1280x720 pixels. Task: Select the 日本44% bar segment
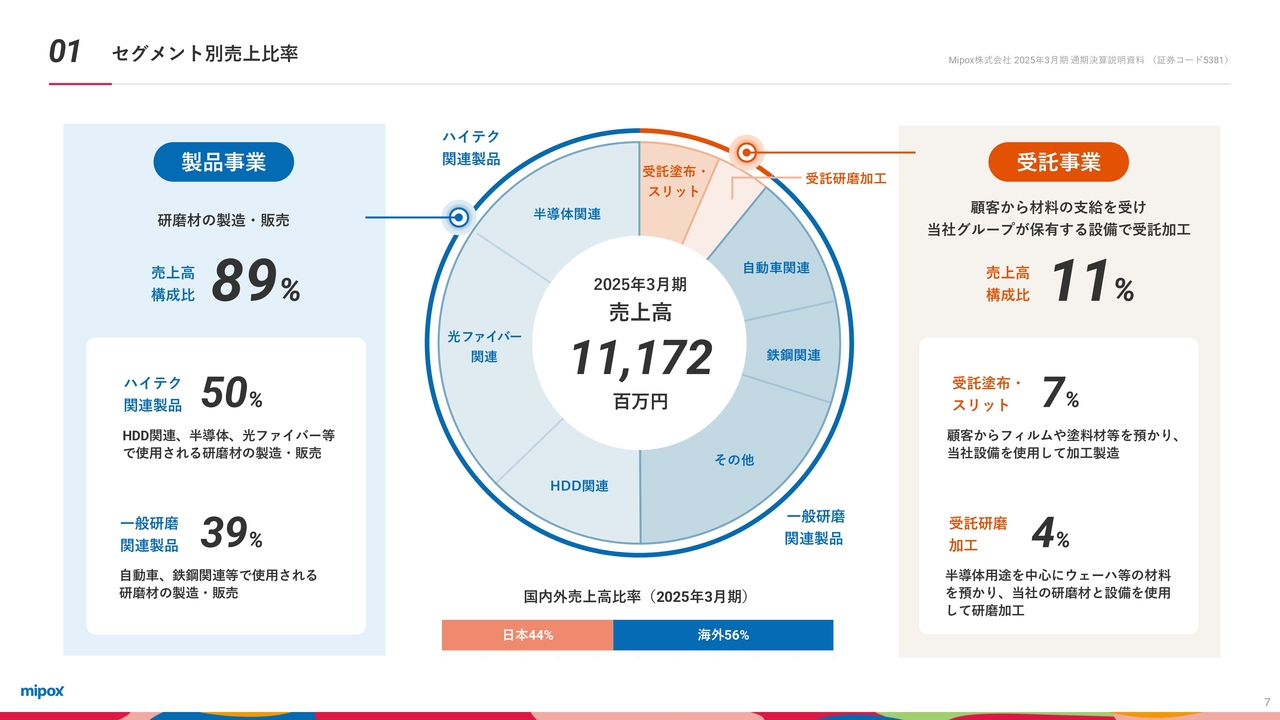[x=527, y=635]
